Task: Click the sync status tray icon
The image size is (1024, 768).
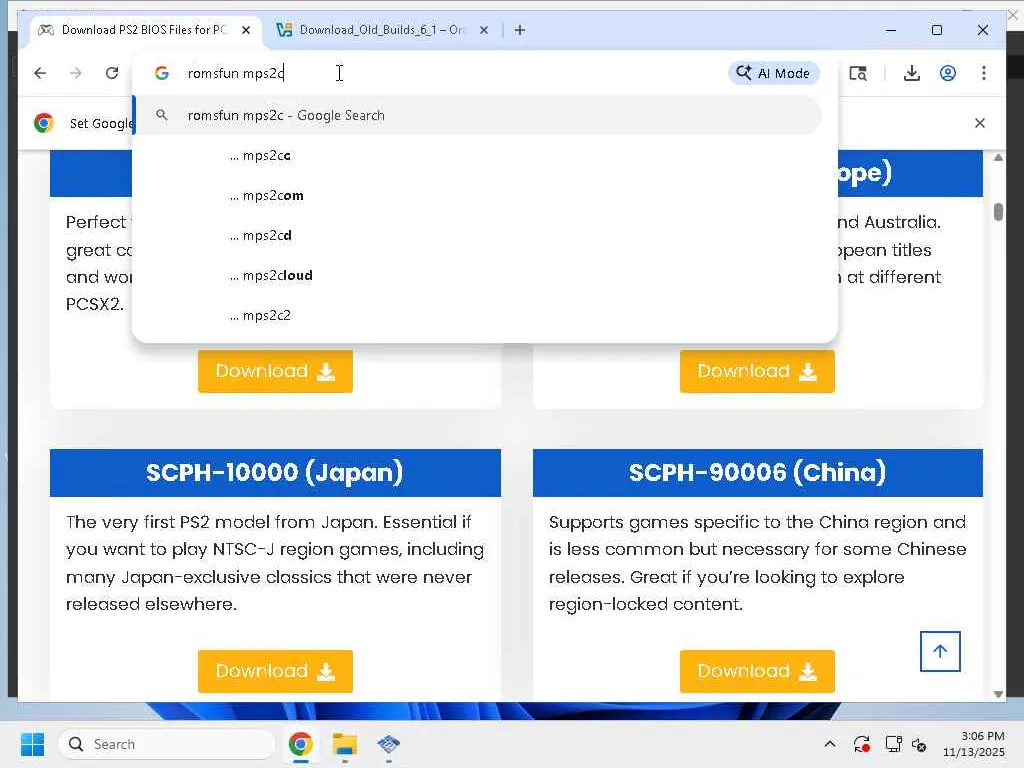Action: click(861, 744)
